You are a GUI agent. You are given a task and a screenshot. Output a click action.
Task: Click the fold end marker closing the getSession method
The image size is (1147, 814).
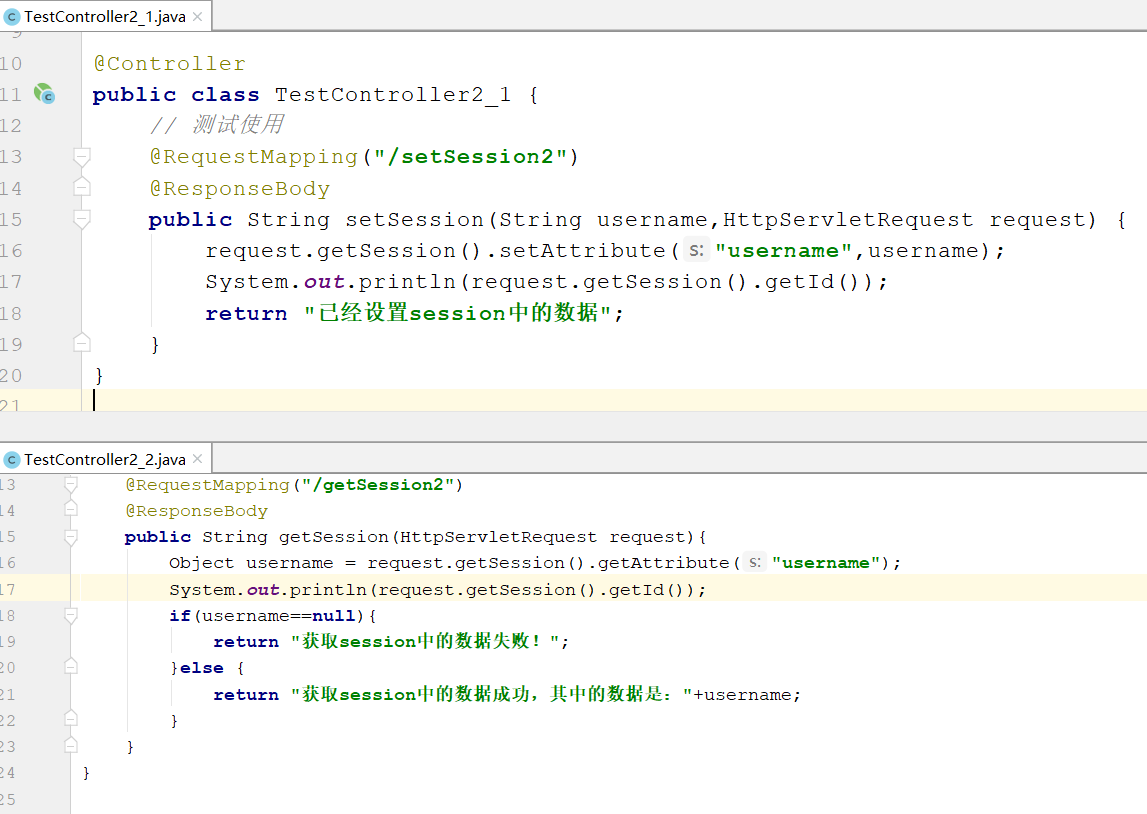coord(71,745)
